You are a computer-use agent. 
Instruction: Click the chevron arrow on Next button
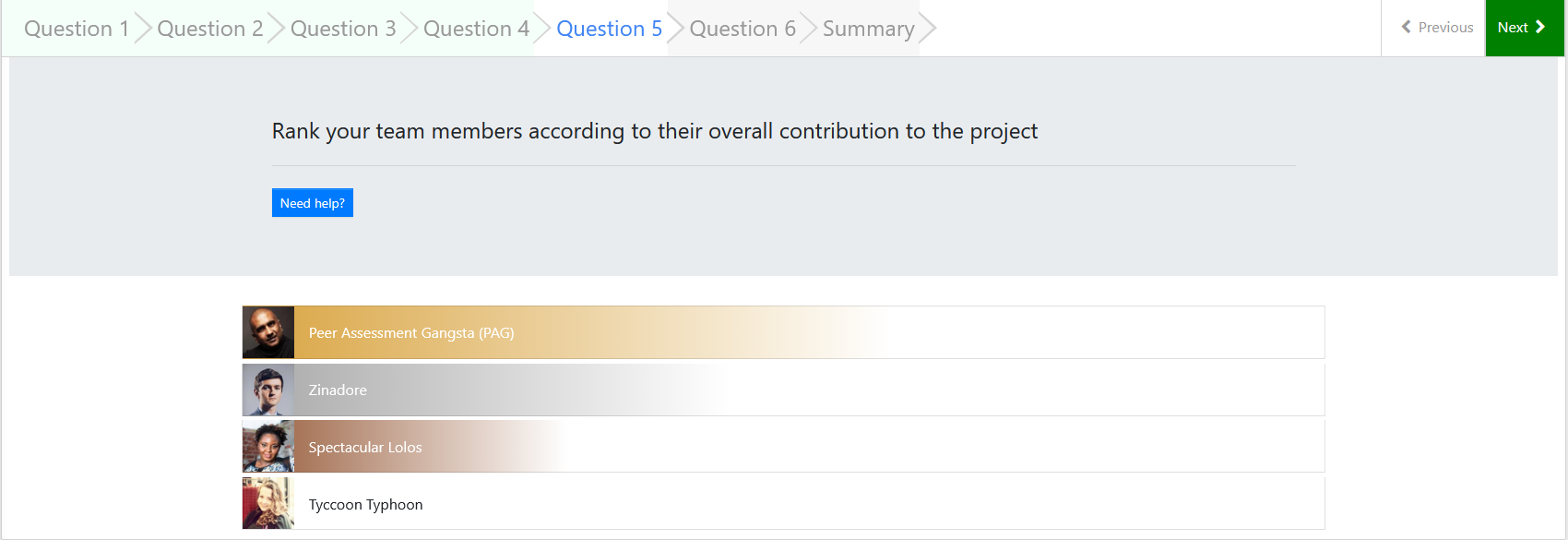click(1540, 27)
